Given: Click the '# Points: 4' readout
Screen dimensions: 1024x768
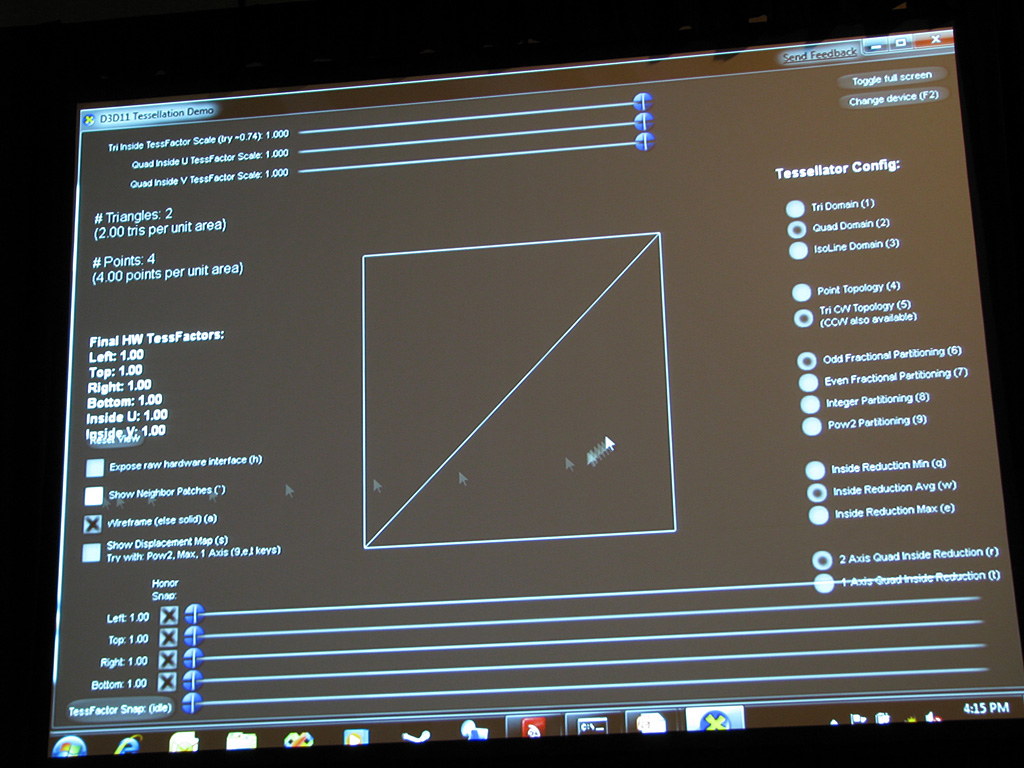Looking at the screenshot, I should coord(123,261).
